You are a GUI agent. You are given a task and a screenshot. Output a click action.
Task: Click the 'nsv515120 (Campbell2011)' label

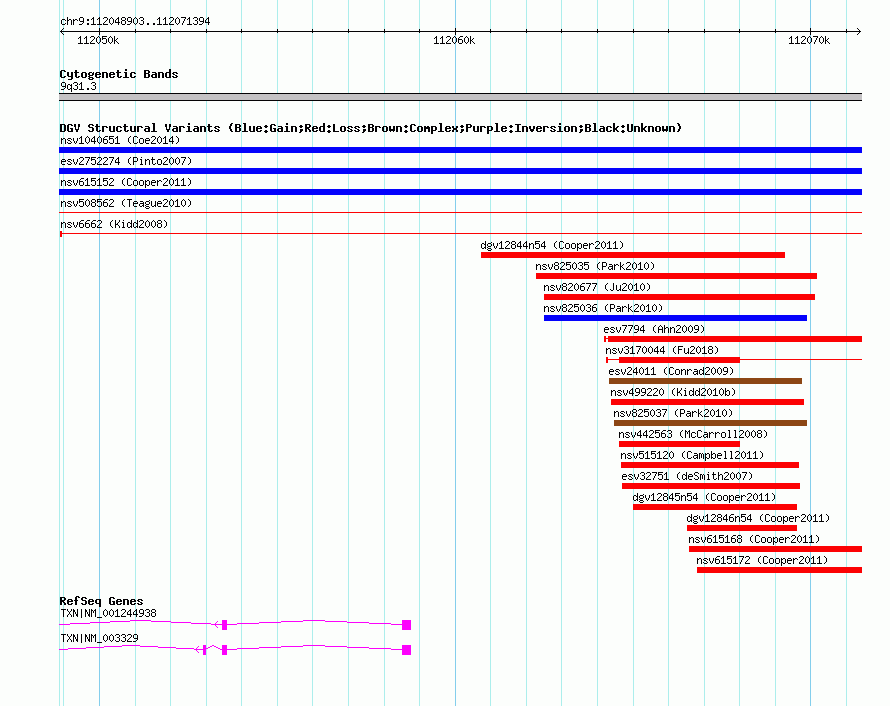click(x=692, y=455)
